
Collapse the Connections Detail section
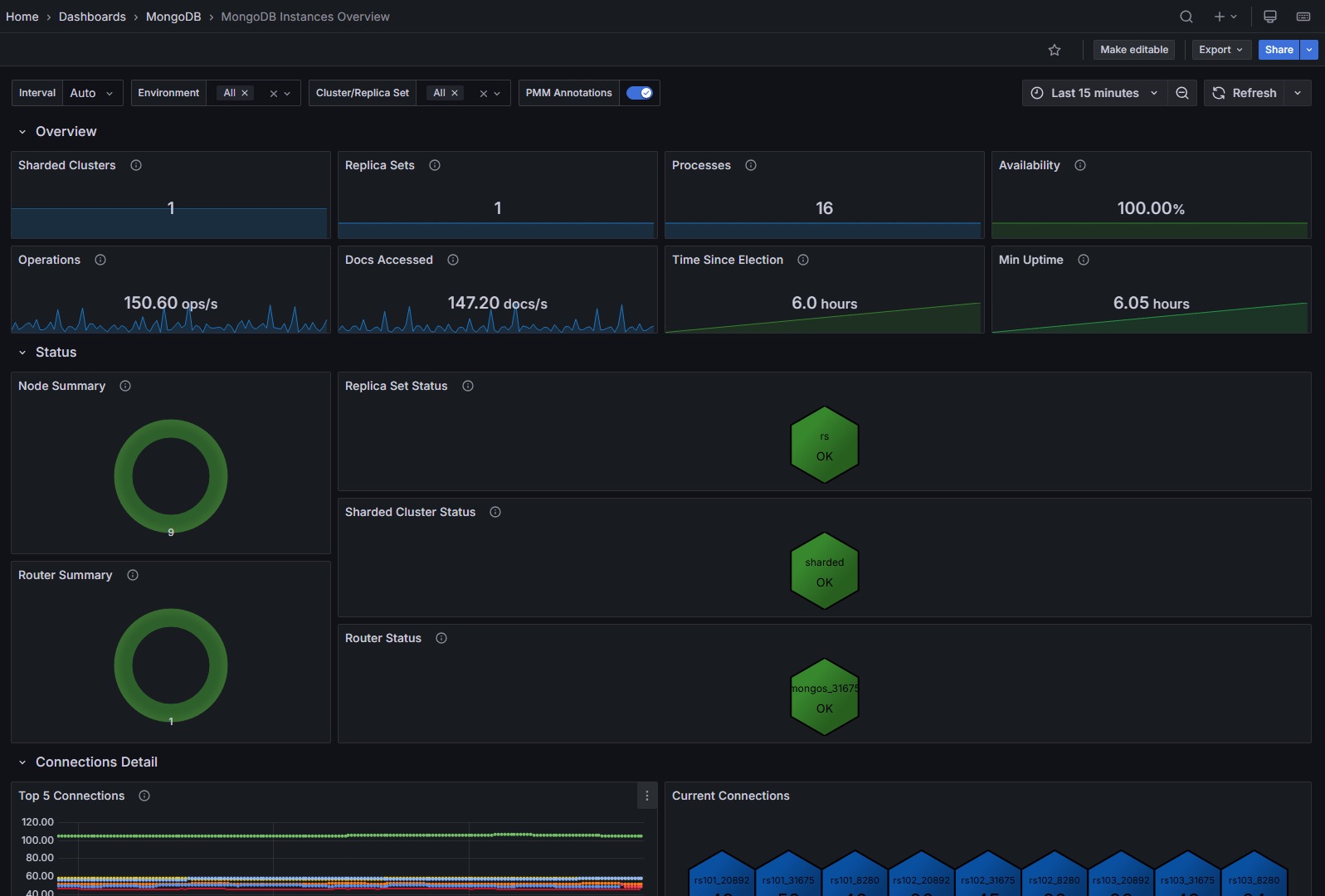point(22,762)
